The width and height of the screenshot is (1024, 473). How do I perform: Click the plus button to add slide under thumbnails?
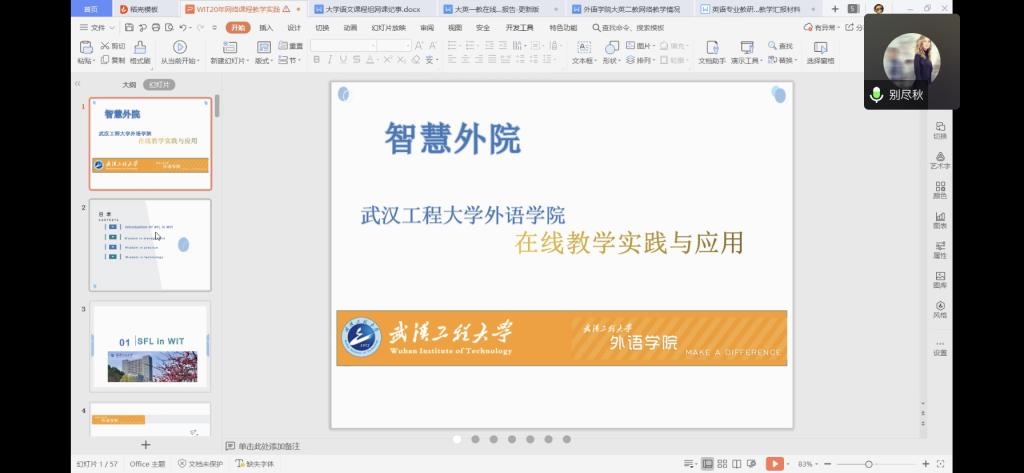(146, 444)
